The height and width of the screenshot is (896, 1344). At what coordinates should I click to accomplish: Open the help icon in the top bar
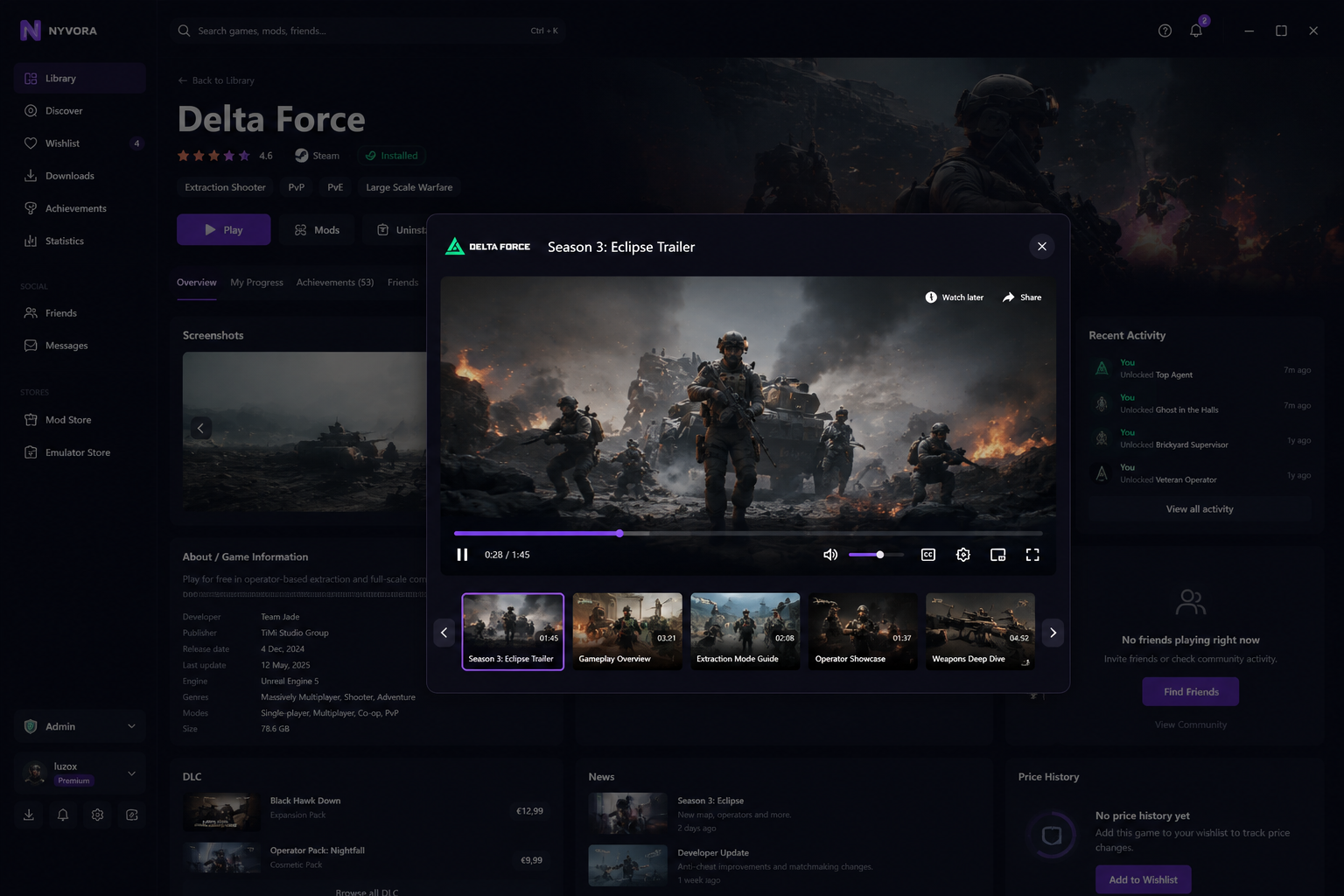[x=1165, y=31]
